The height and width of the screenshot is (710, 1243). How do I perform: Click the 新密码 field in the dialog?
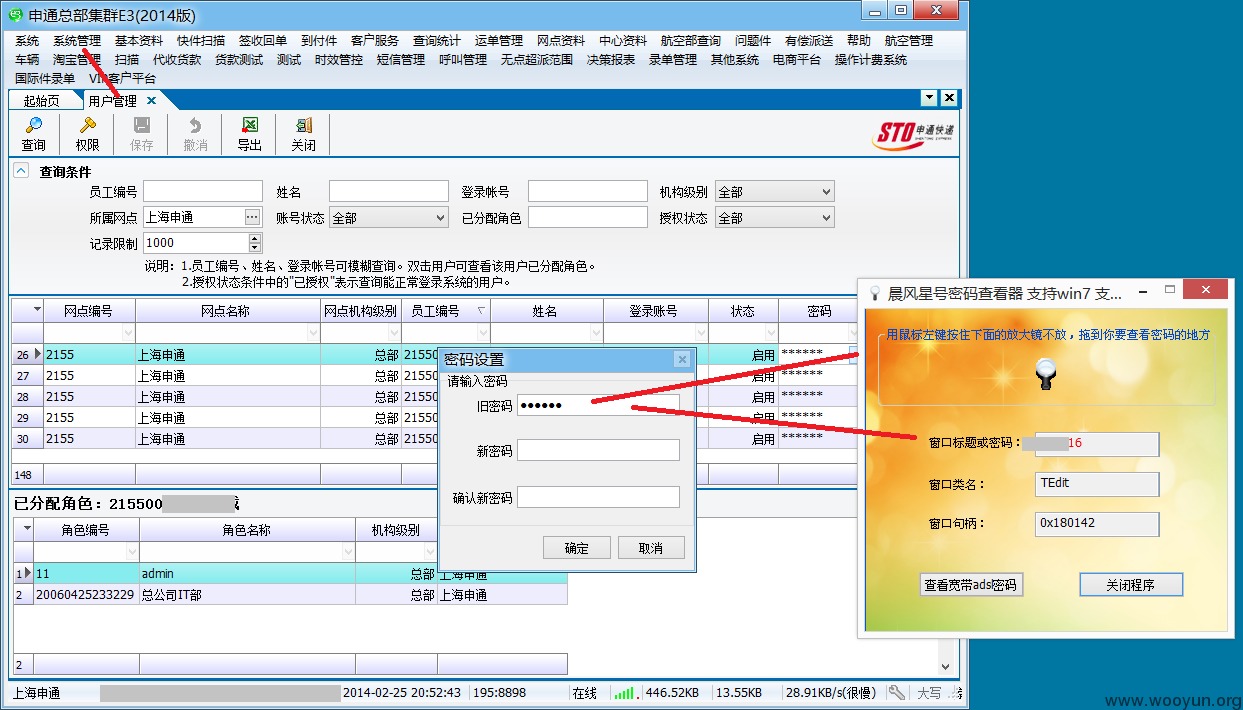(x=598, y=451)
